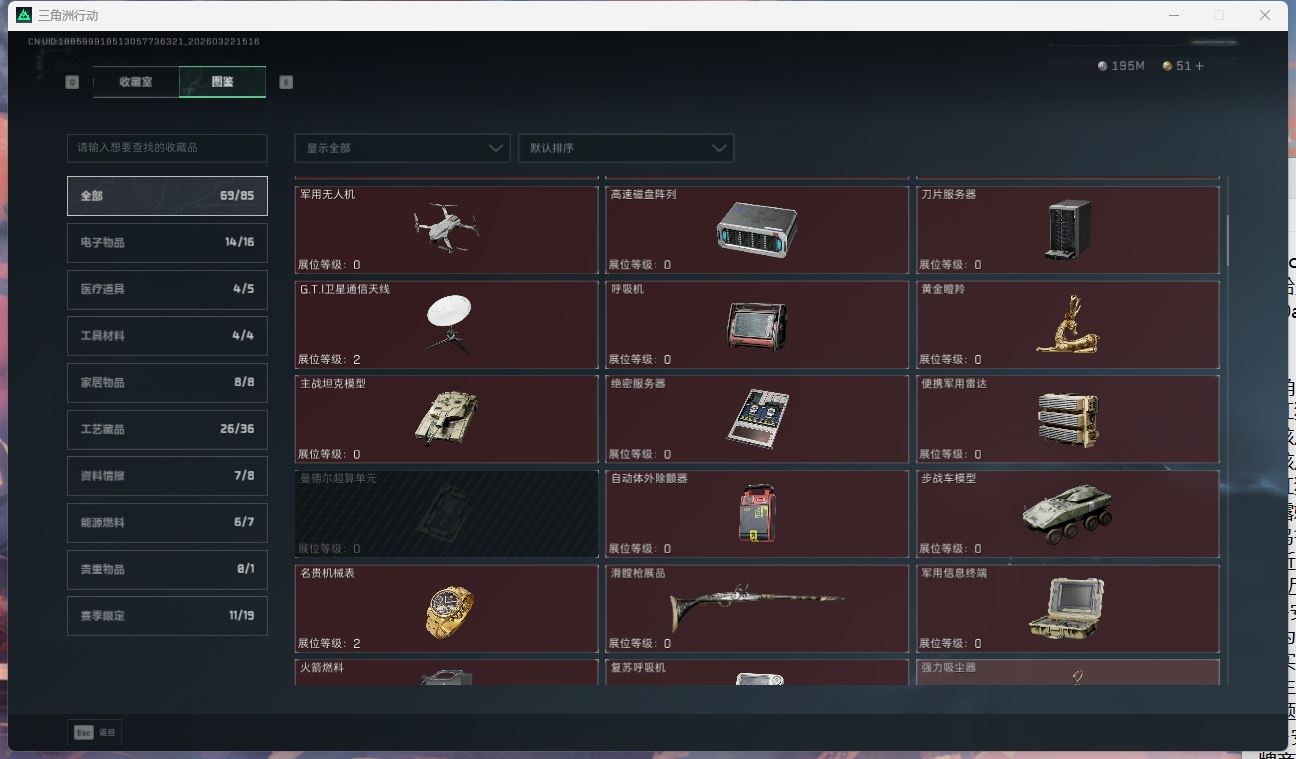Open the 显示全部 filter dropdown
The height and width of the screenshot is (759, 1296).
pos(402,147)
